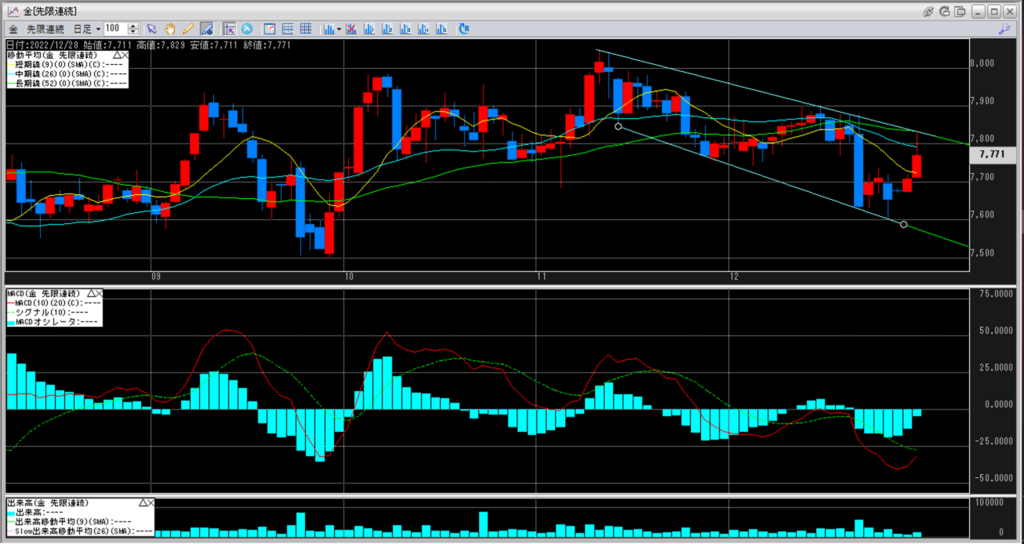Image resolution: width=1024 pixels, height=544 pixels.
Task: Click the MACD(10)(20) legend entry
Action: coord(54,302)
